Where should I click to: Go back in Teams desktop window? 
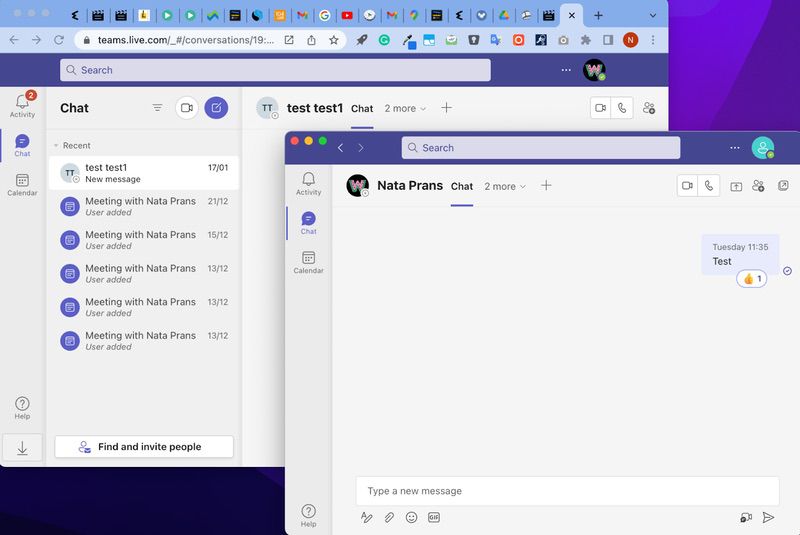coord(340,148)
